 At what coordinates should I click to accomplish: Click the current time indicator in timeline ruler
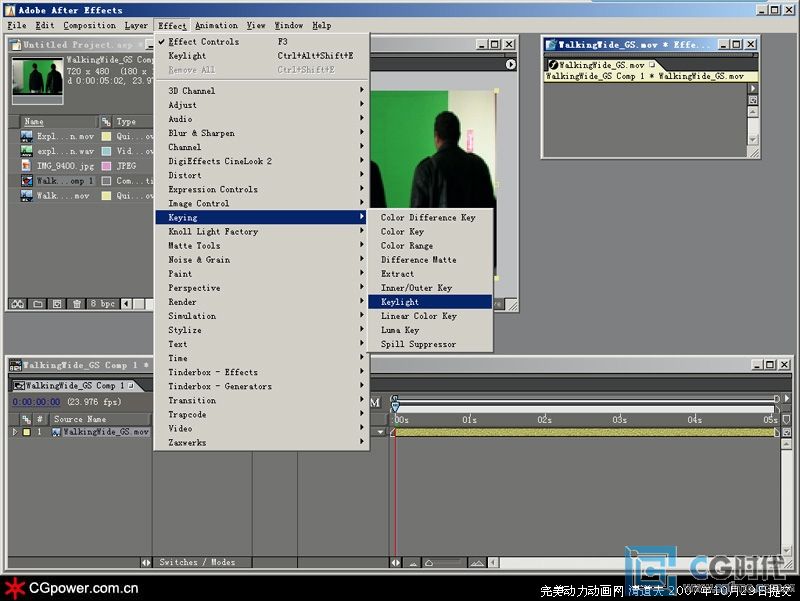(395, 406)
